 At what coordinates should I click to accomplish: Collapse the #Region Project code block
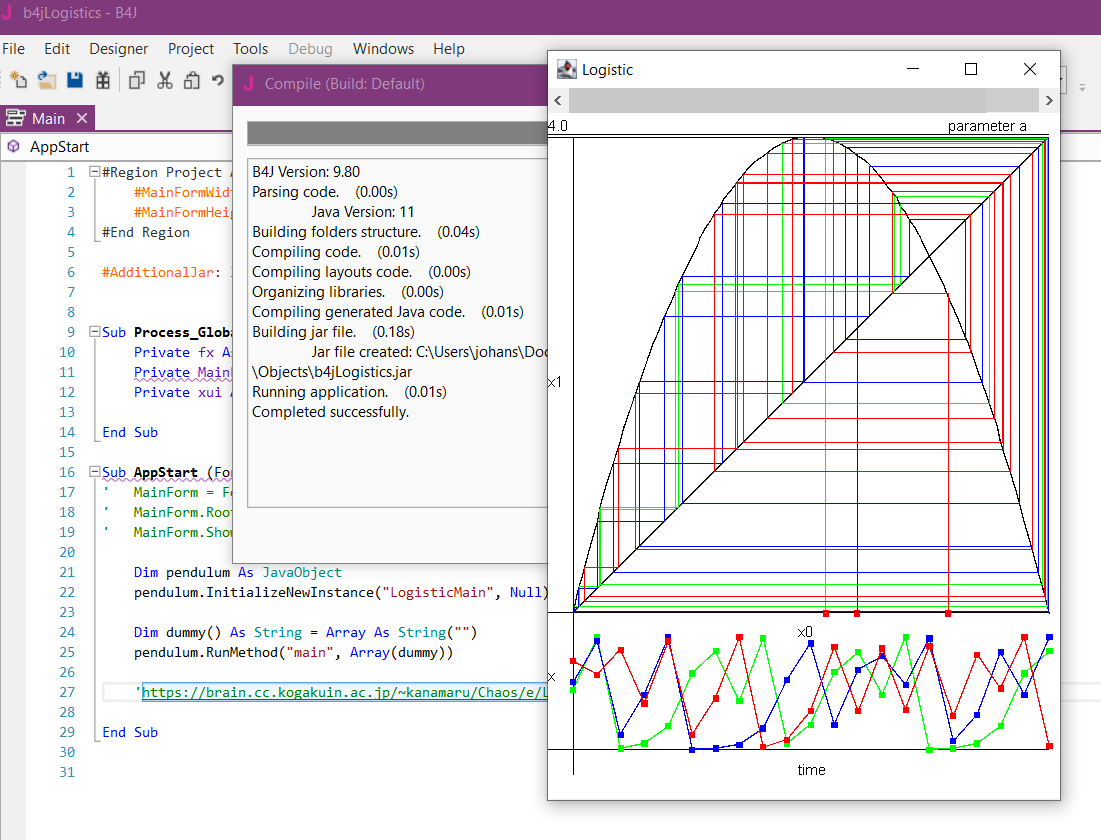(95, 172)
